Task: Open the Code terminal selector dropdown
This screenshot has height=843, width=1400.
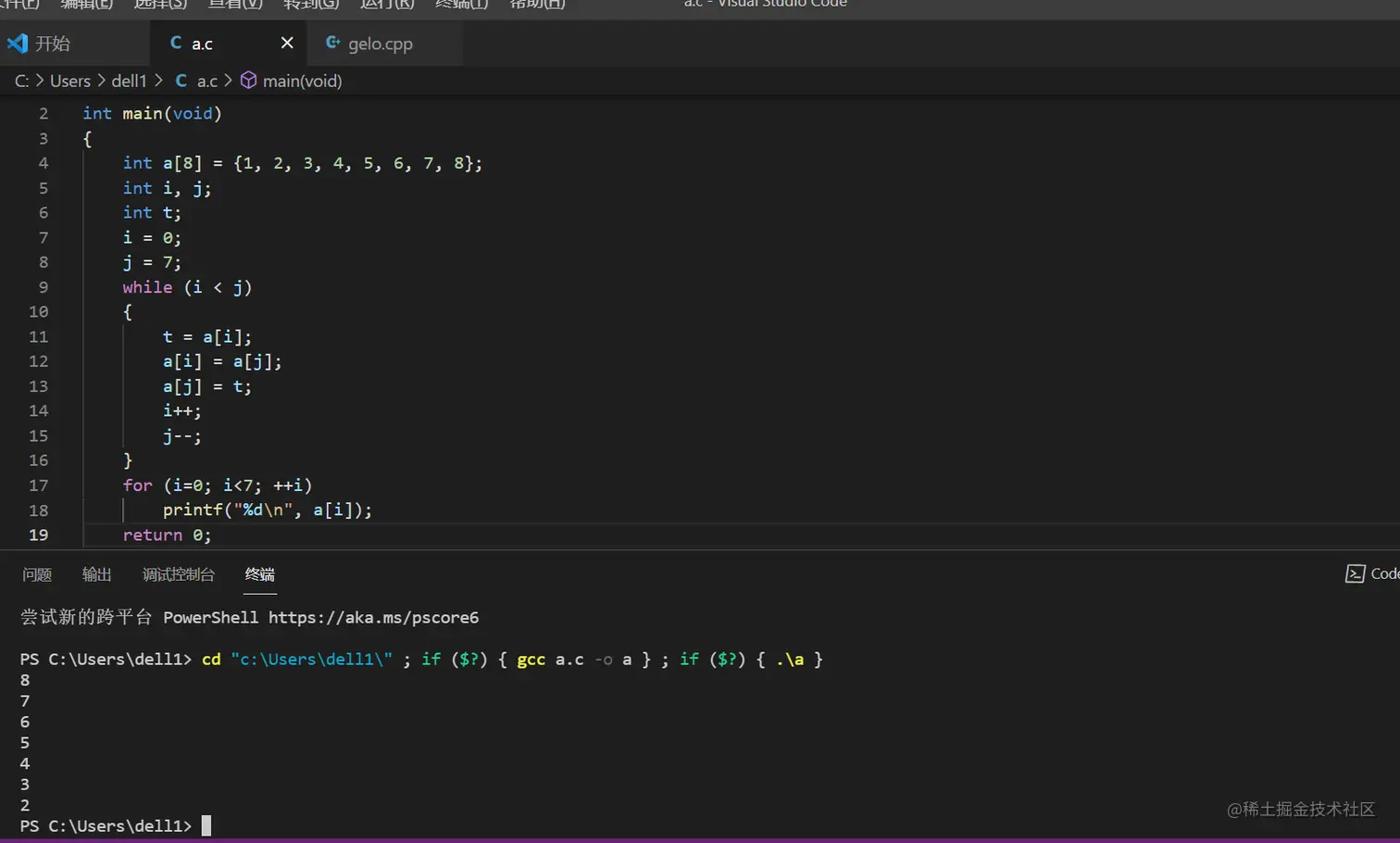Action: point(1372,574)
